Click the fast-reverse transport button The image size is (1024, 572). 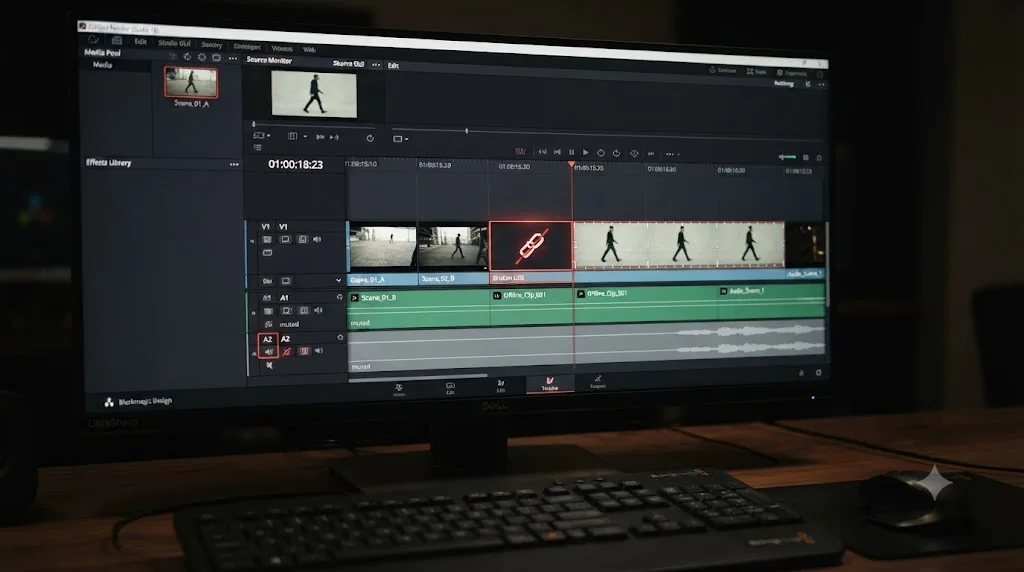pos(542,151)
